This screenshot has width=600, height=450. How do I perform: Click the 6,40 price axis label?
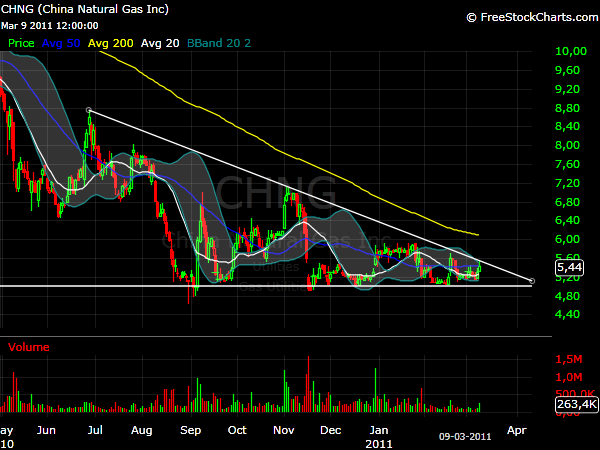pos(567,220)
